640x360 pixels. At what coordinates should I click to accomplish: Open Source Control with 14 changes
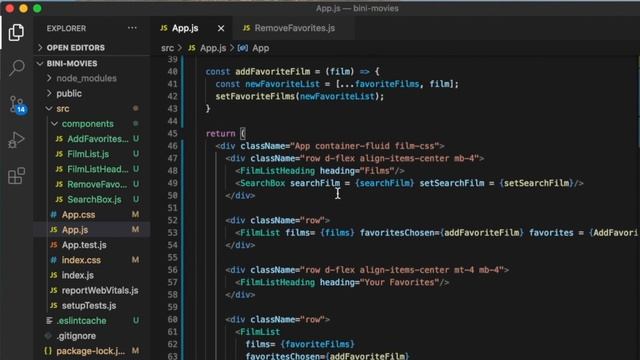point(17,104)
